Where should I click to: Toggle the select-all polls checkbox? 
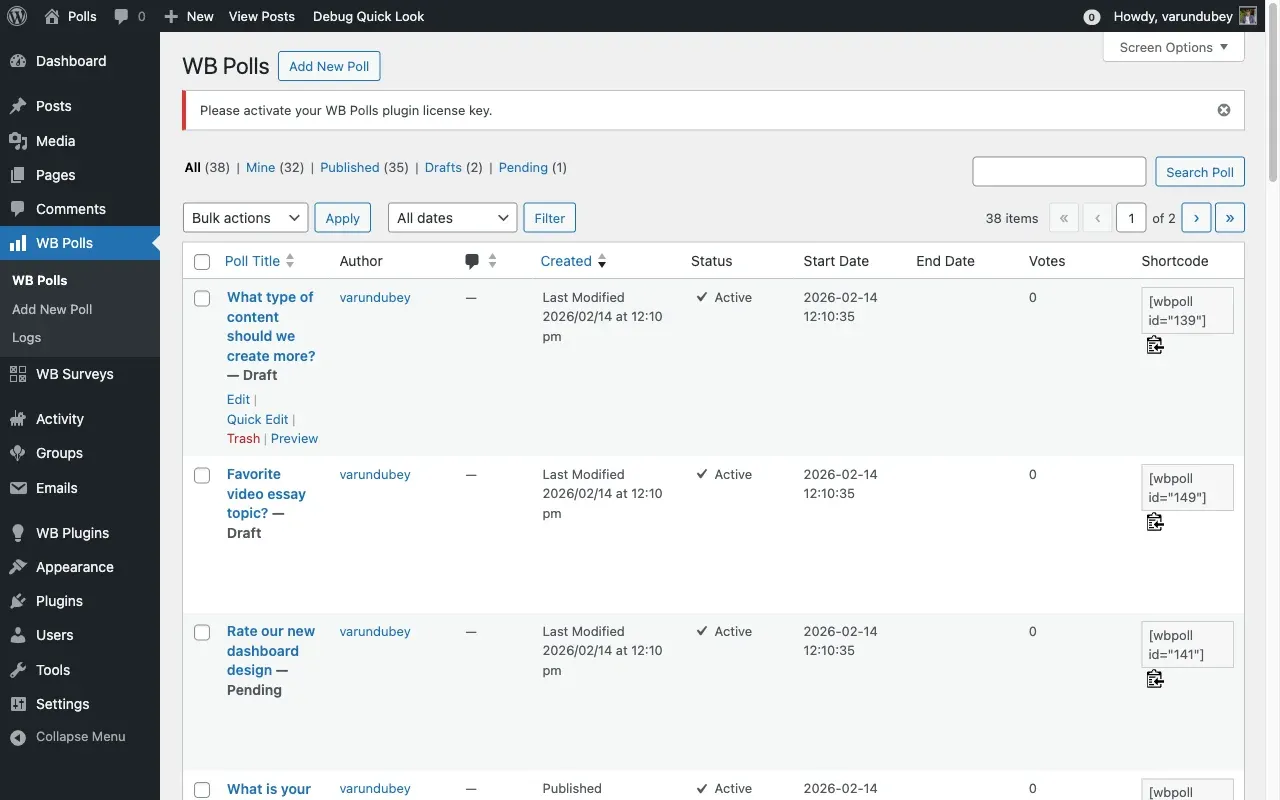202,262
